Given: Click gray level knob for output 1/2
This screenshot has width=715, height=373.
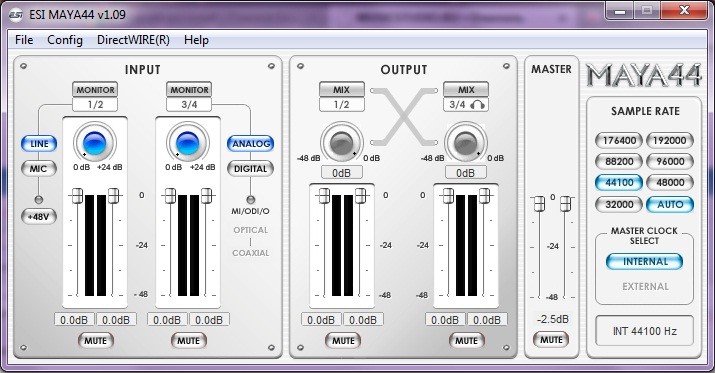Looking at the screenshot, I should tap(342, 143).
